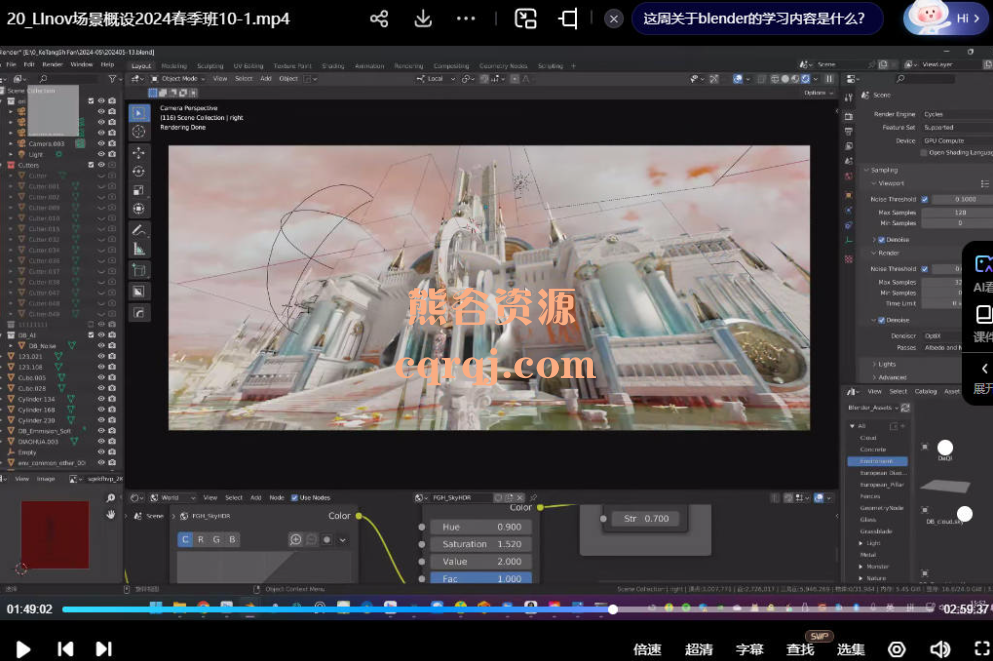Image resolution: width=993 pixels, height=661 pixels.
Task: Click the zoom magnifier in image editor
Action: (111, 498)
